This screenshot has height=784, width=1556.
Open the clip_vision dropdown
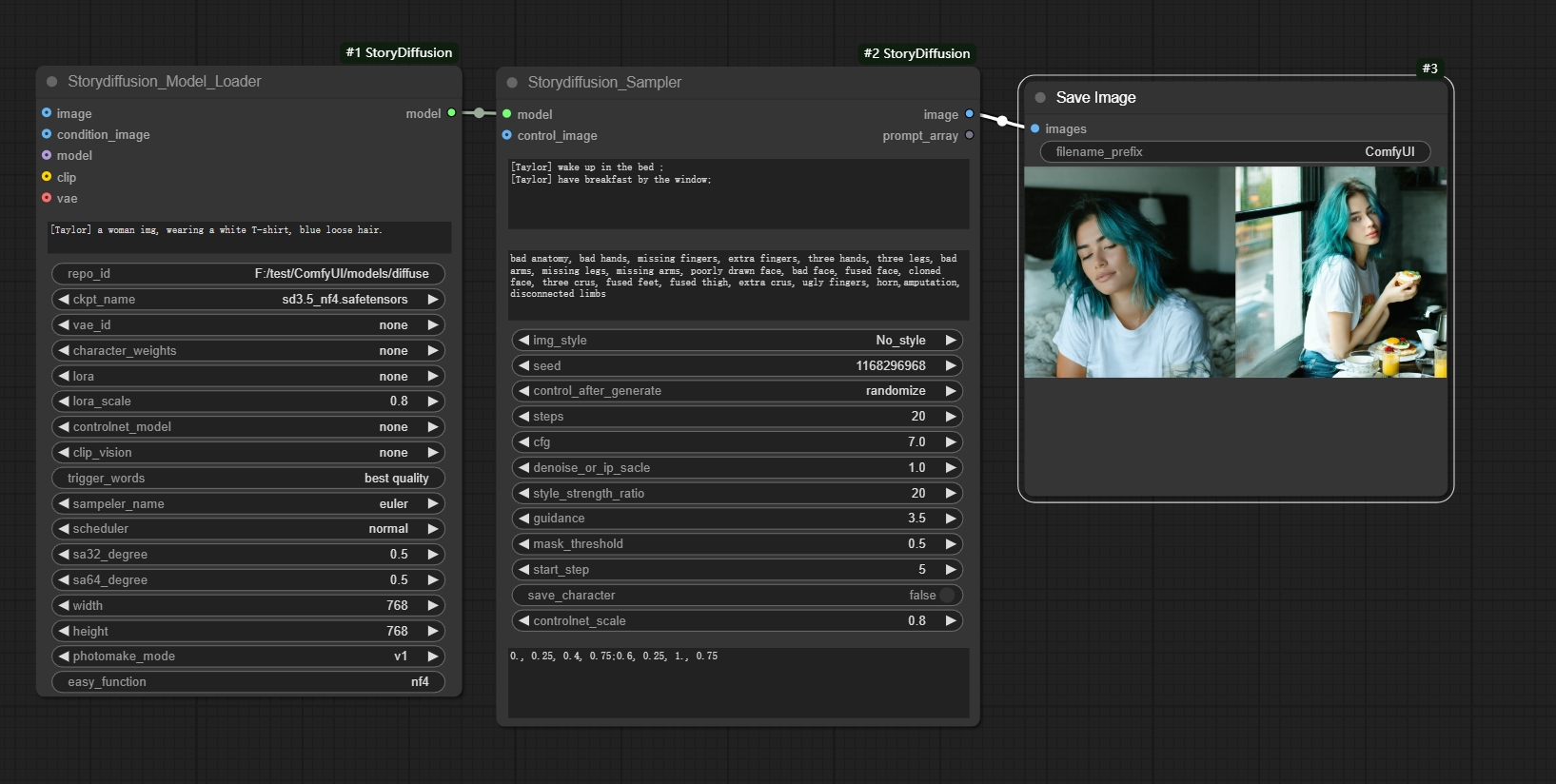pyautogui.click(x=247, y=453)
